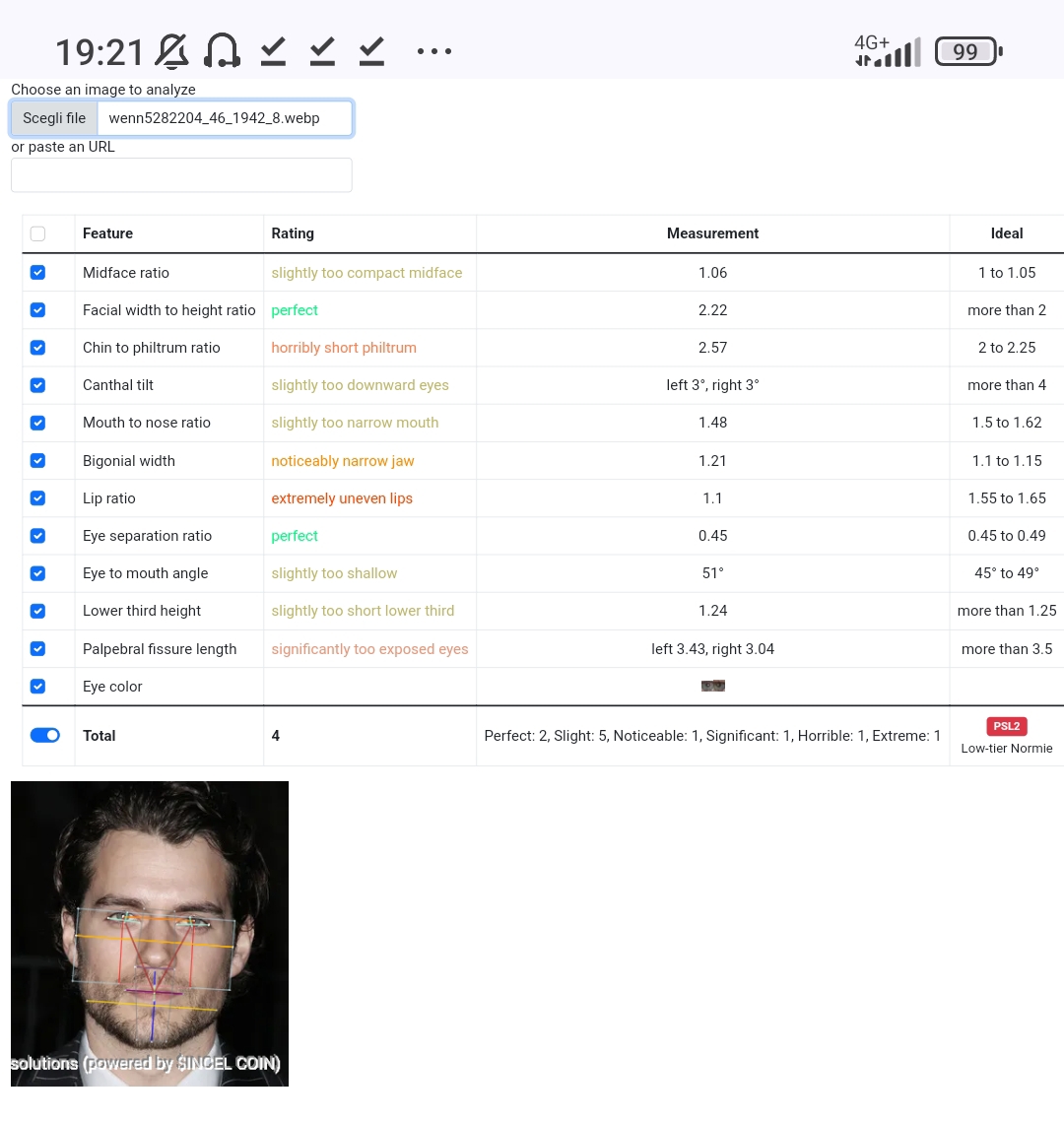Viewport: 1064px width, 1123px height.
Task: Click the Midface ratio measurement 1.06
Action: click(x=713, y=272)
